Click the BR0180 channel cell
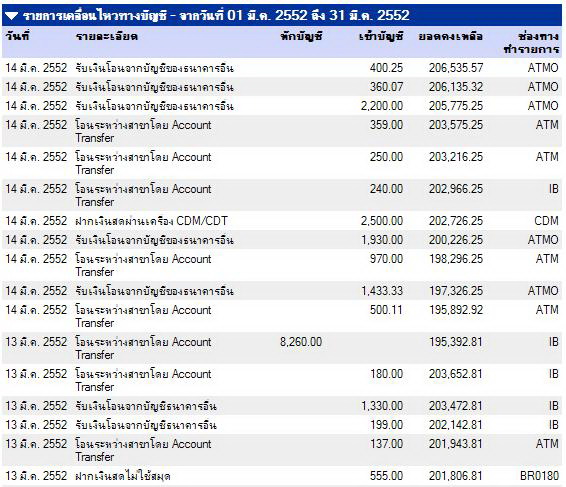The width and height of the screenshot is (566, 487). [539, 476]
